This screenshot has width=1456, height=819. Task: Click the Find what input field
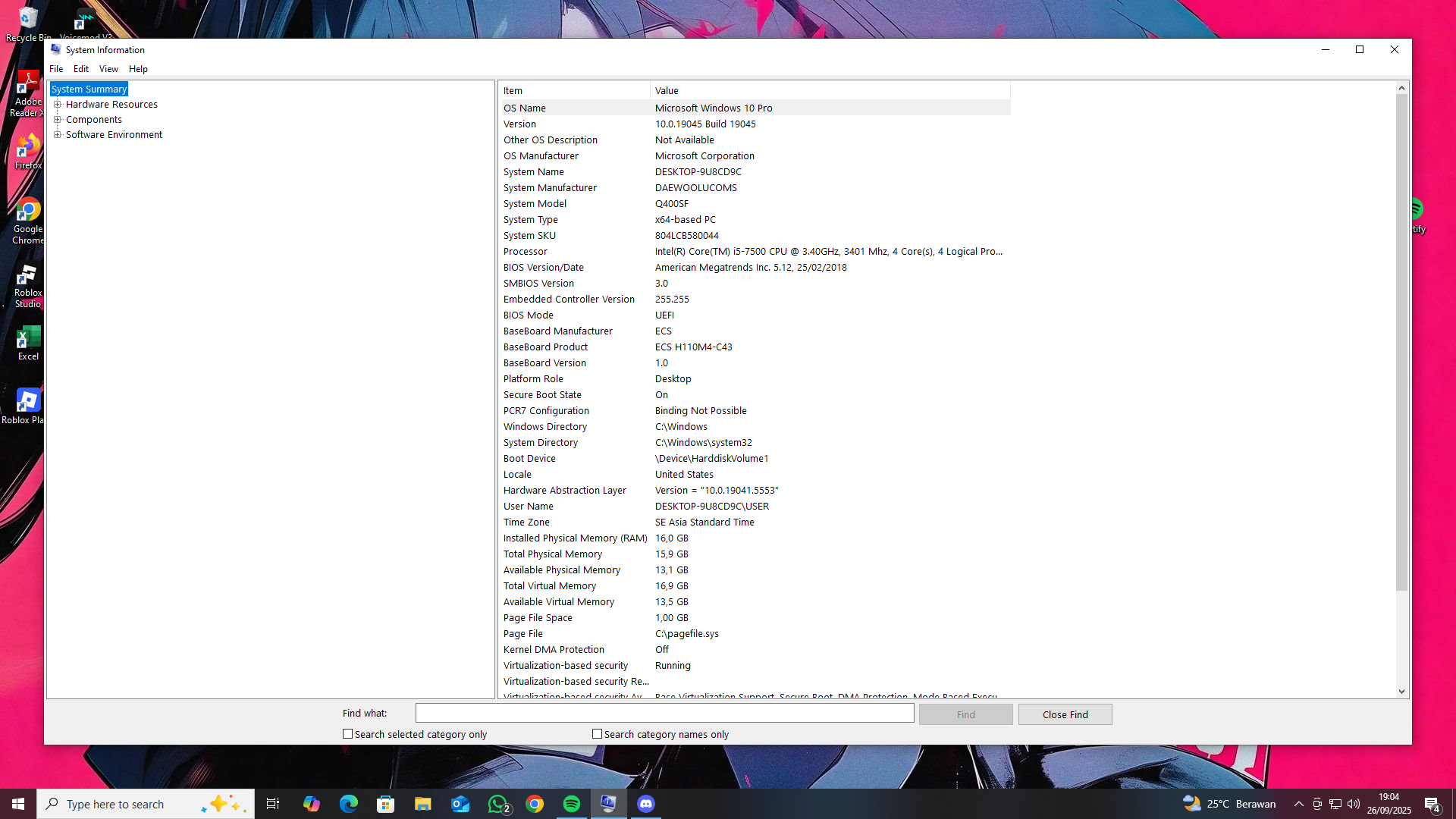664,714
